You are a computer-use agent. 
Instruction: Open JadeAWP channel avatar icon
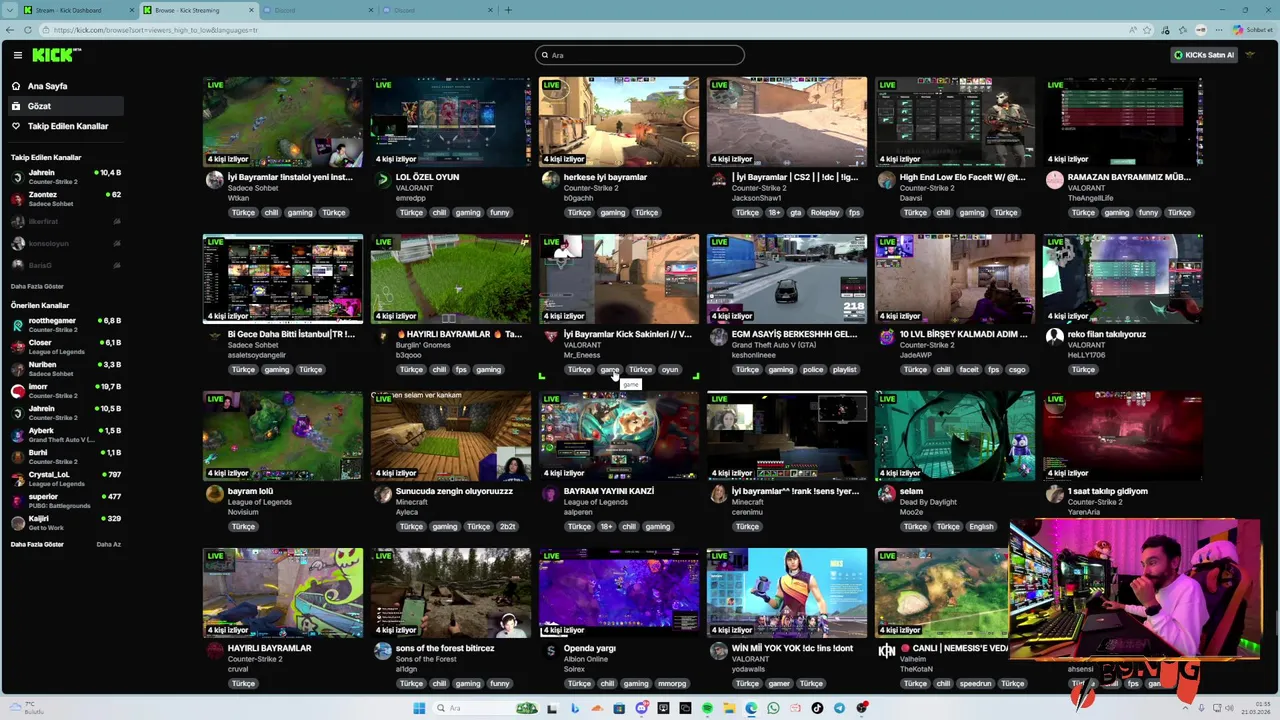pos(886,337)
